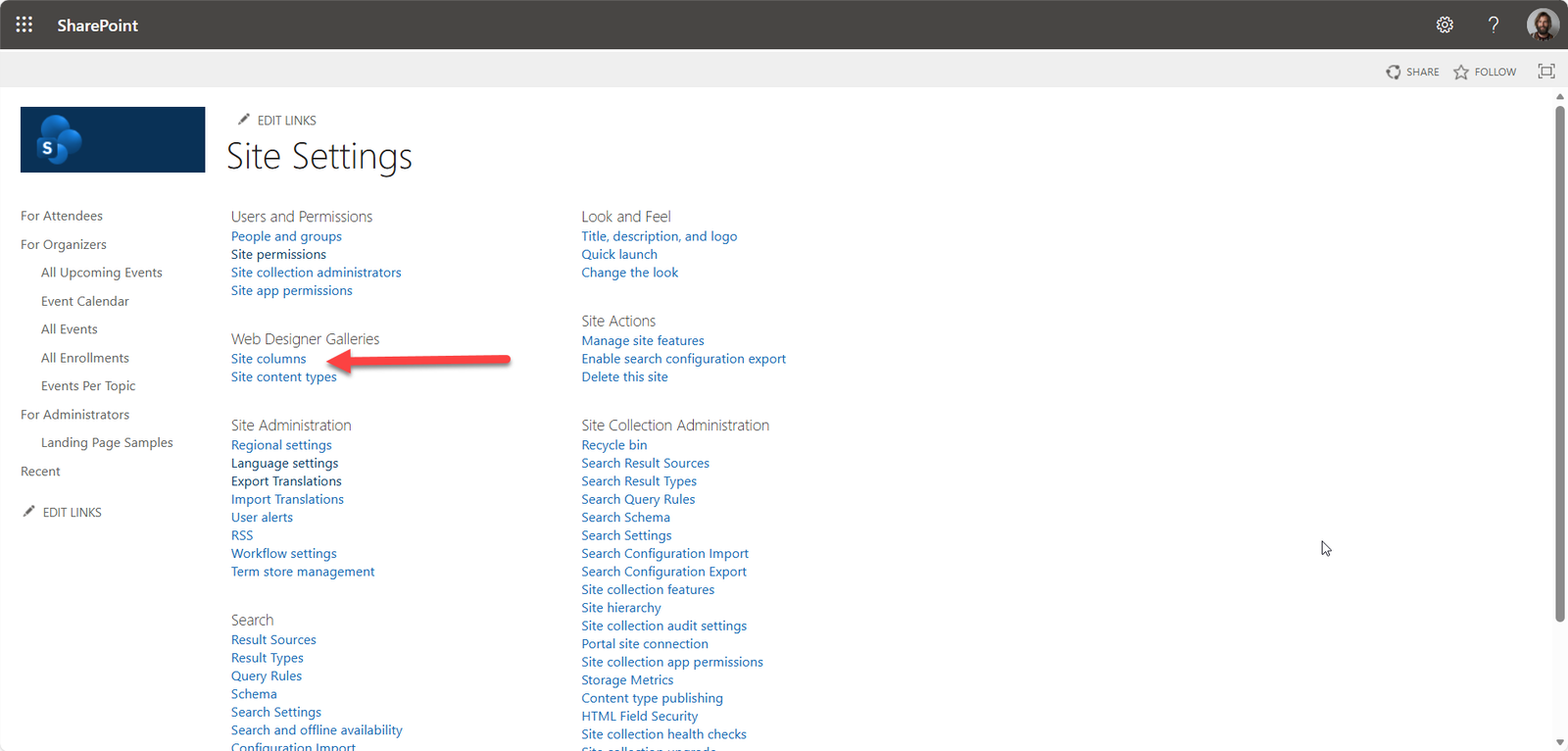This screenshot has width=1568, height=751.
Task: Open the Site columns link
Action: [269, 359]
